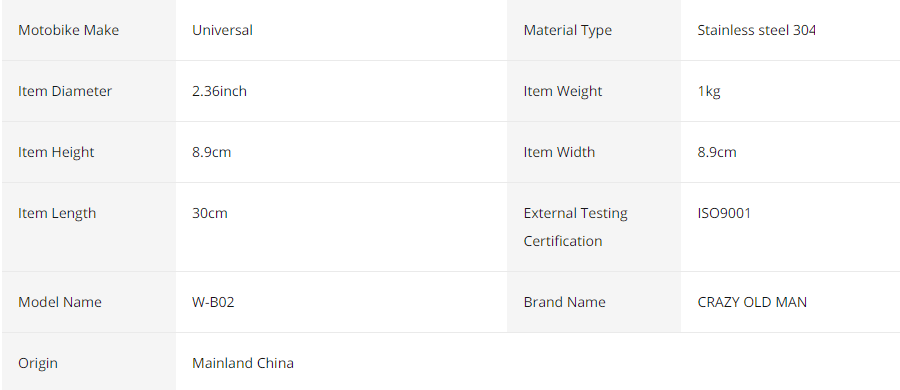Select the 1kg weight value
This screenshot has height=390, width=900.
pyautogui.click(x=708, y=91)
